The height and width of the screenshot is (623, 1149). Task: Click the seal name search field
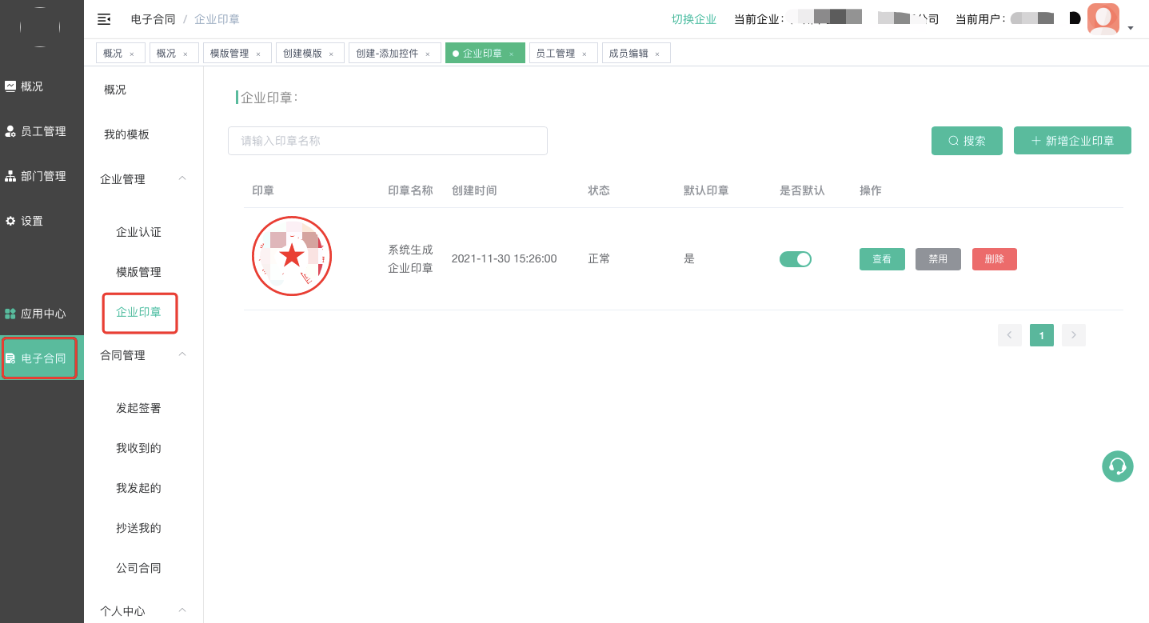387,141
